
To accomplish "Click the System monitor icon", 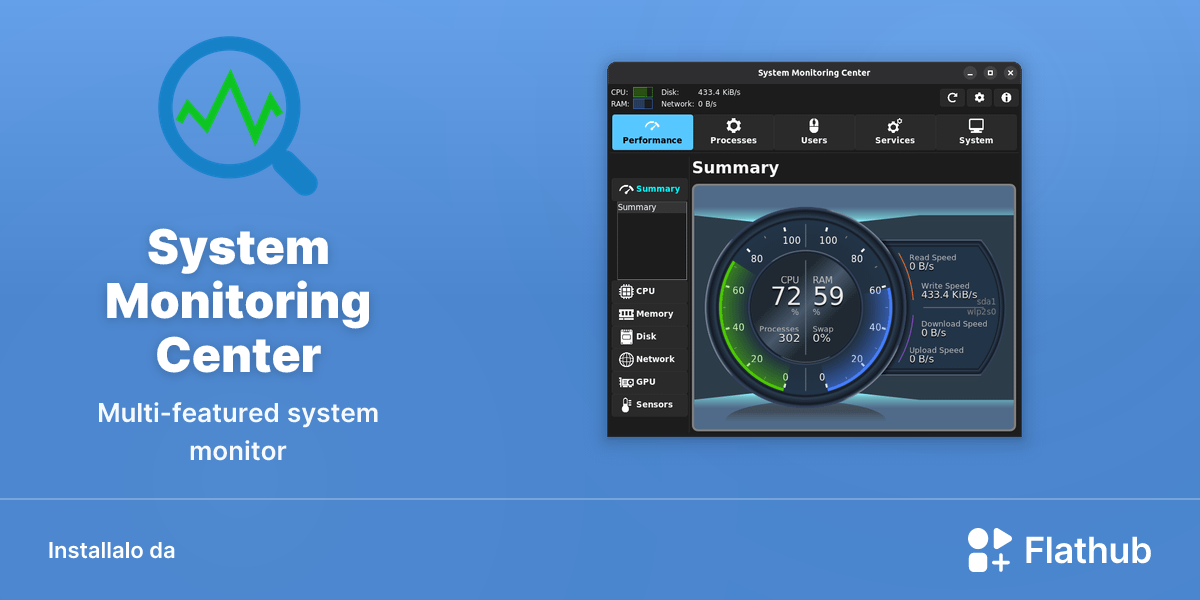I will click(x=976, y=126).
